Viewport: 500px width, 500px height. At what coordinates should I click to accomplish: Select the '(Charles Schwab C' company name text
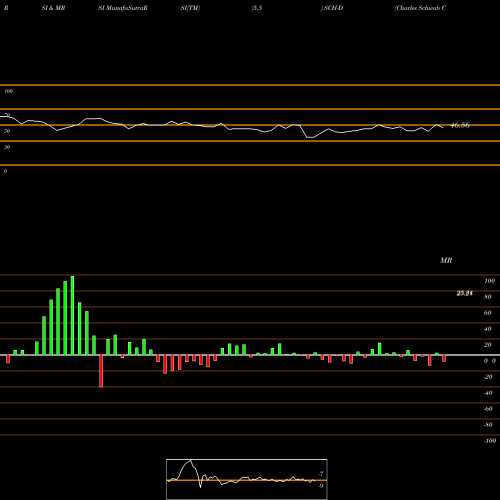(x=420, y=8)
